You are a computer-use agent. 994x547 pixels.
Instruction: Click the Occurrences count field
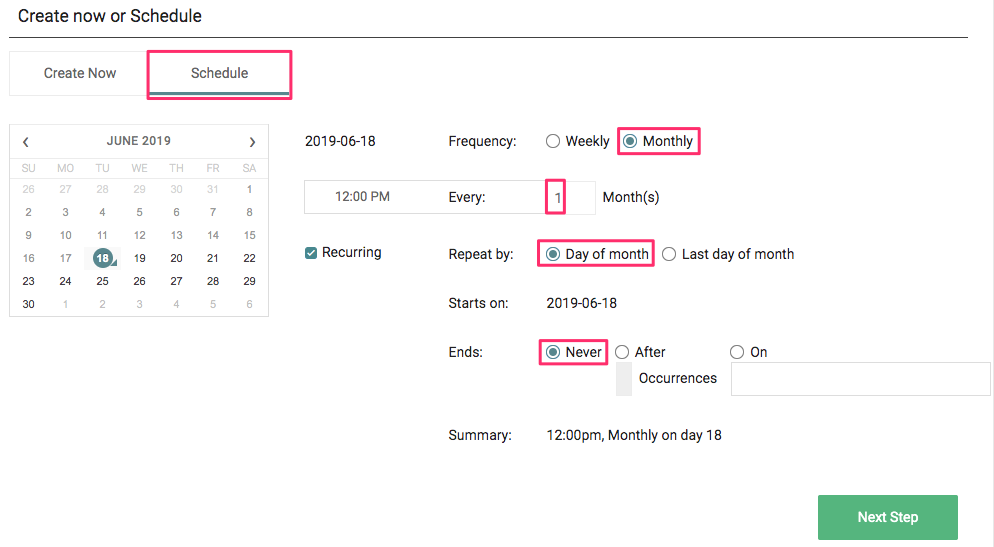624,379
